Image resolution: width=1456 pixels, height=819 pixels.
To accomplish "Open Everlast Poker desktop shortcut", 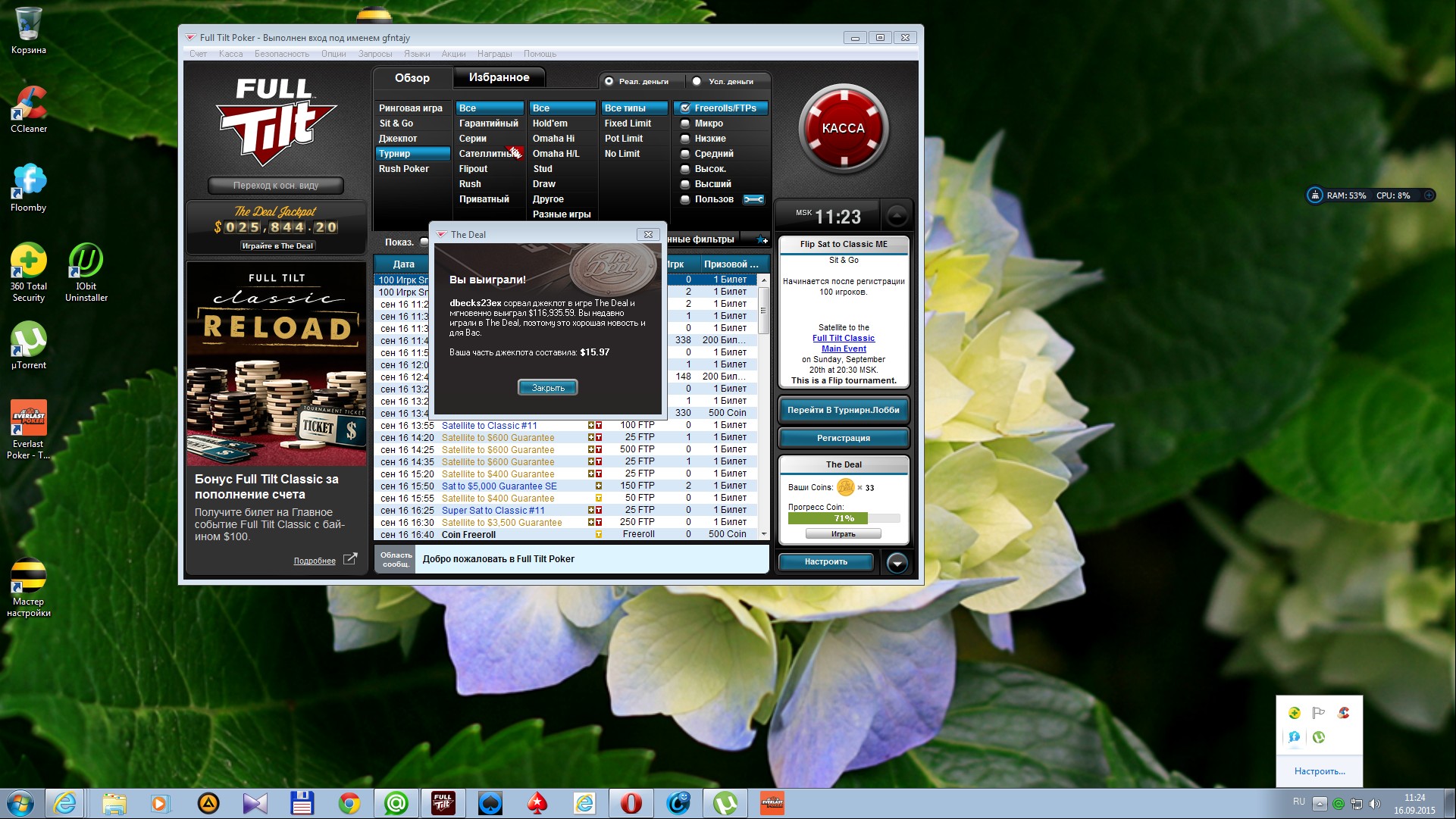I will coord(28,430).
